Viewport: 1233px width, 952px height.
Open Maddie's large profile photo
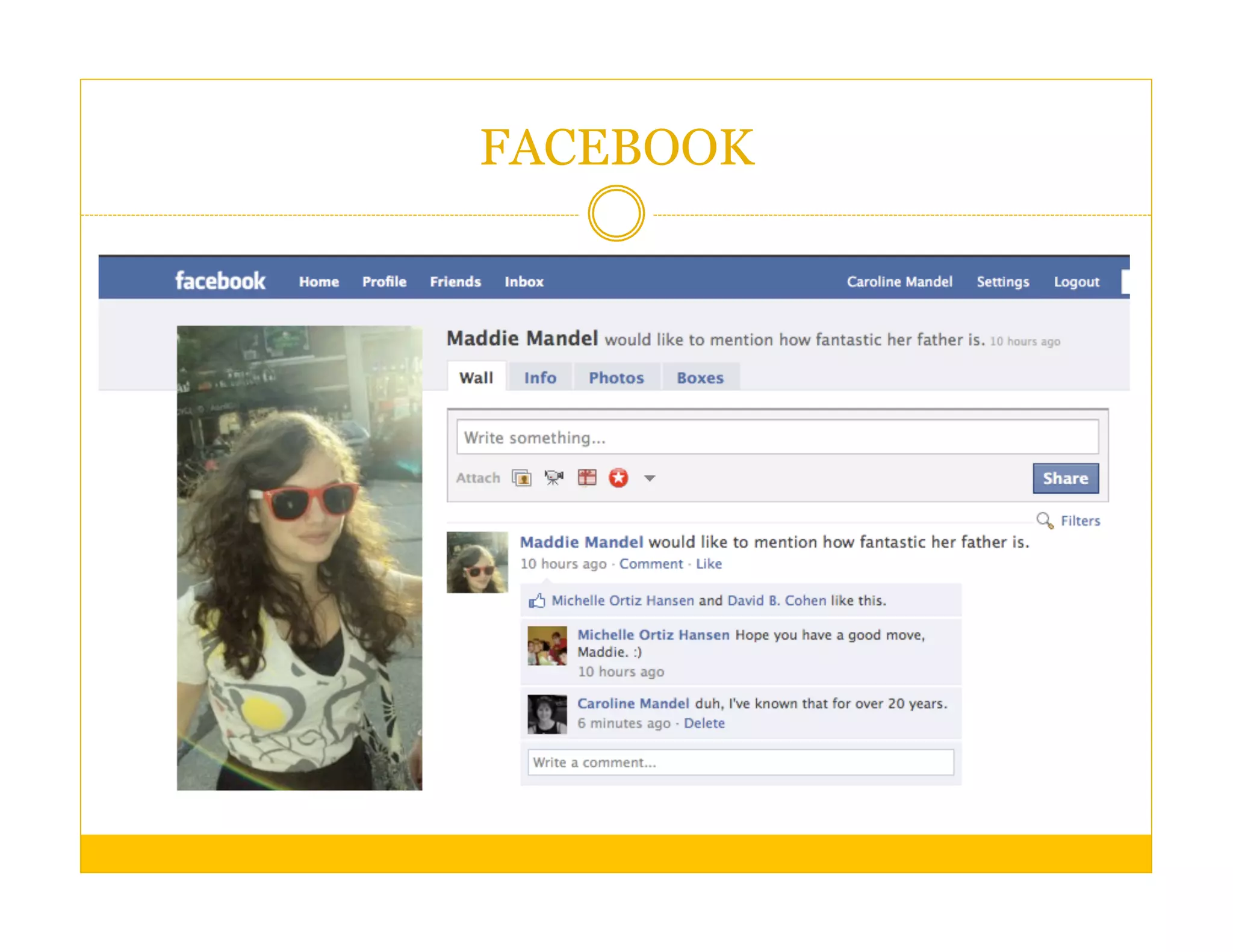(x=300, y=558)
